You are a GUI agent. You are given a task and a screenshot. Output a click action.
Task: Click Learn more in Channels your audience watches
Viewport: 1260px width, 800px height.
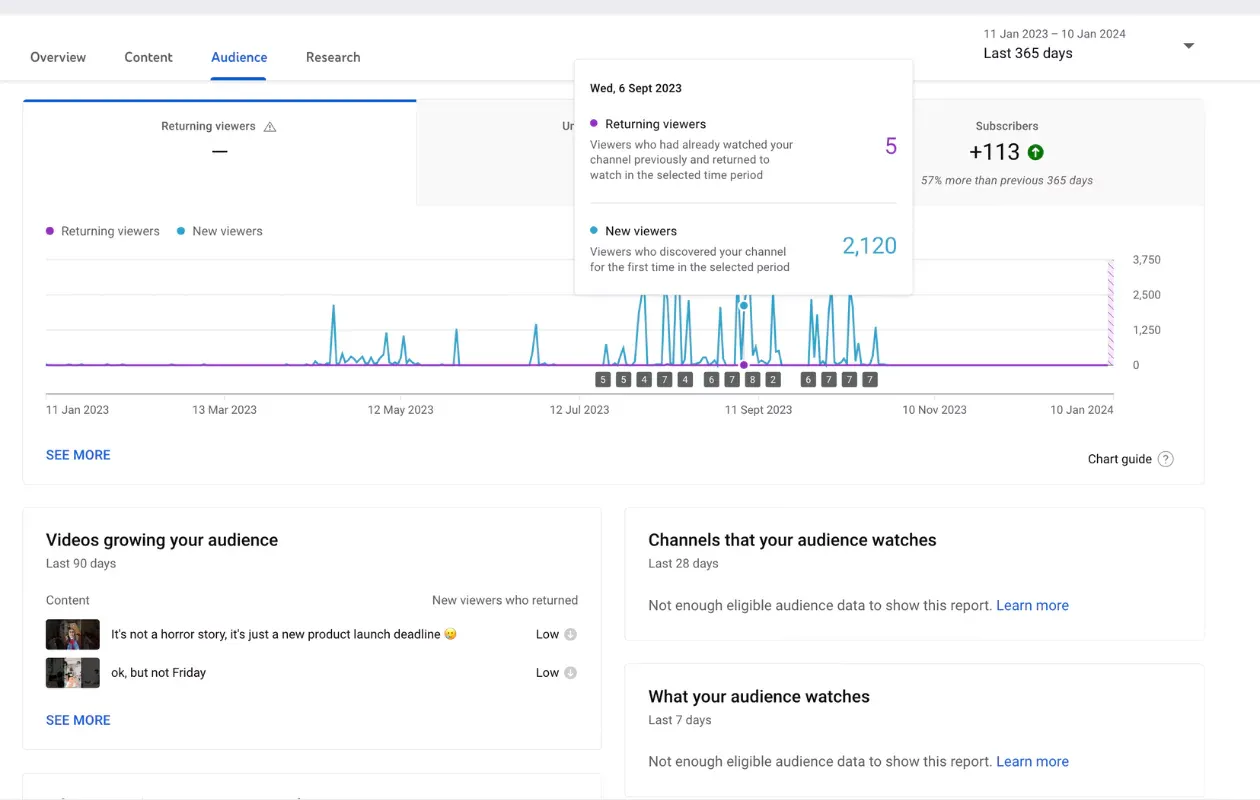1032,605
